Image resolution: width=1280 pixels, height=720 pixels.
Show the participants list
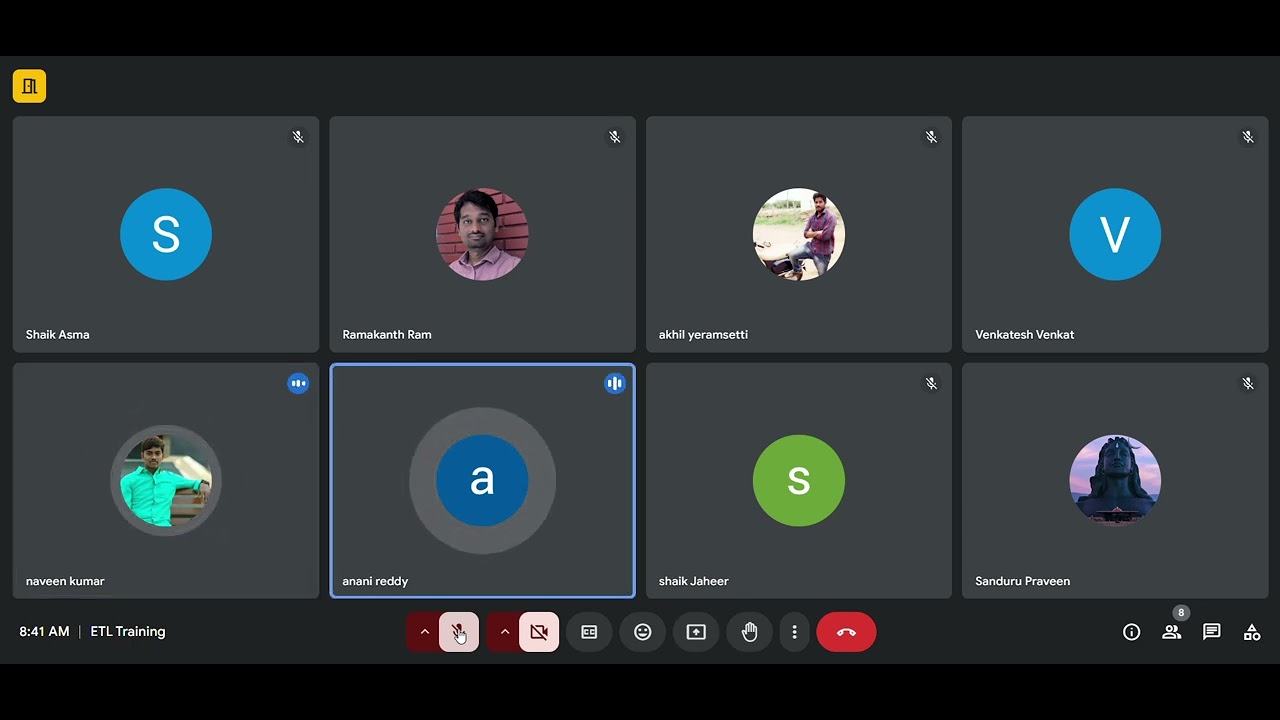click(x=1171, y=632)
